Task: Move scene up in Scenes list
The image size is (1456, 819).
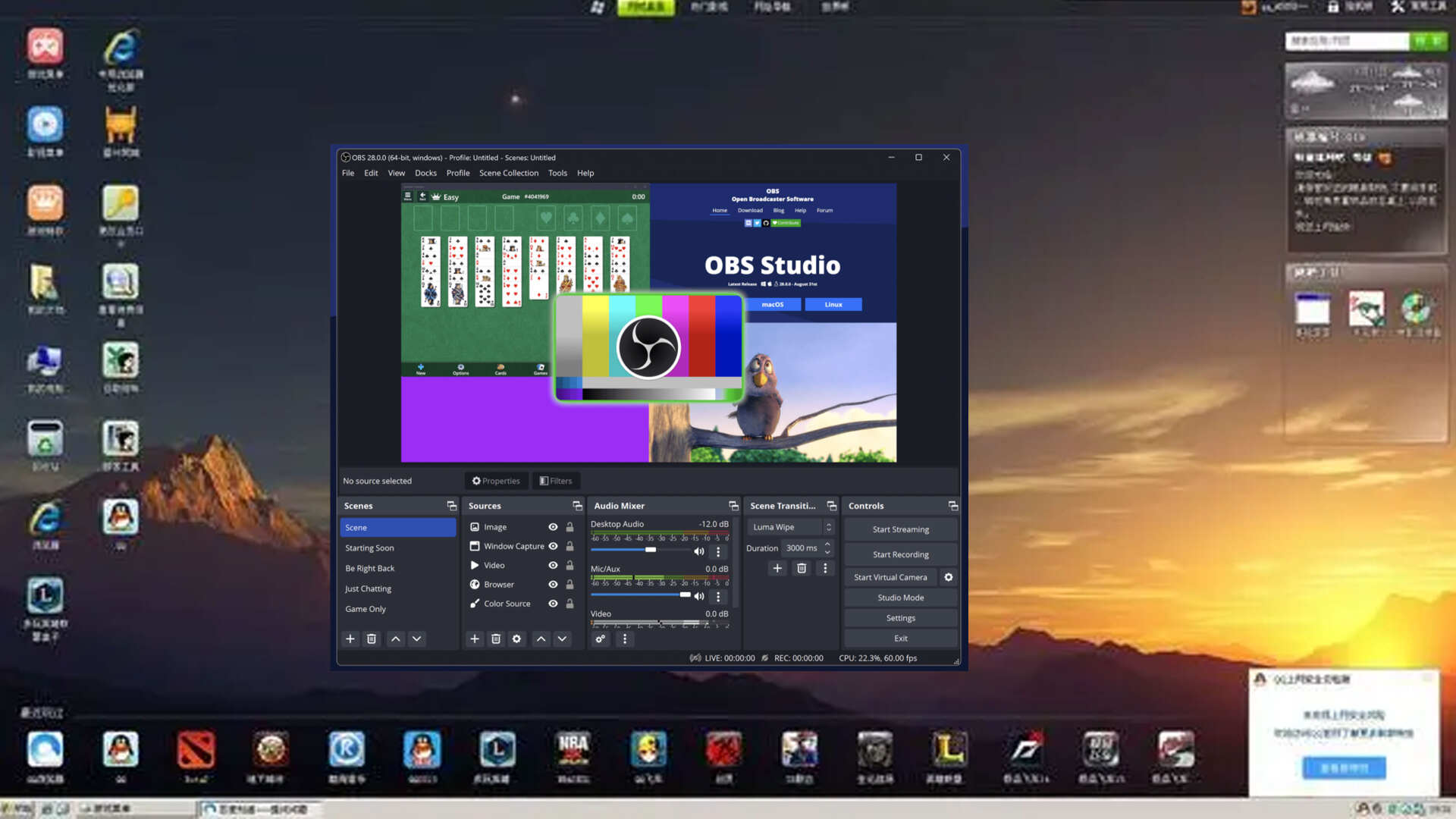Action: (x=395, y=639)
